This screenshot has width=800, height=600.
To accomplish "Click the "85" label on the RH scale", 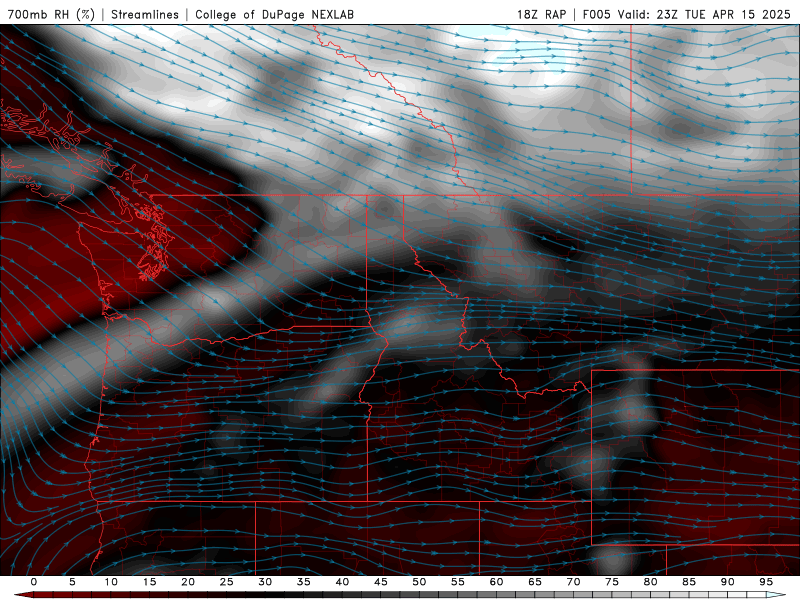I will point(689,582).
